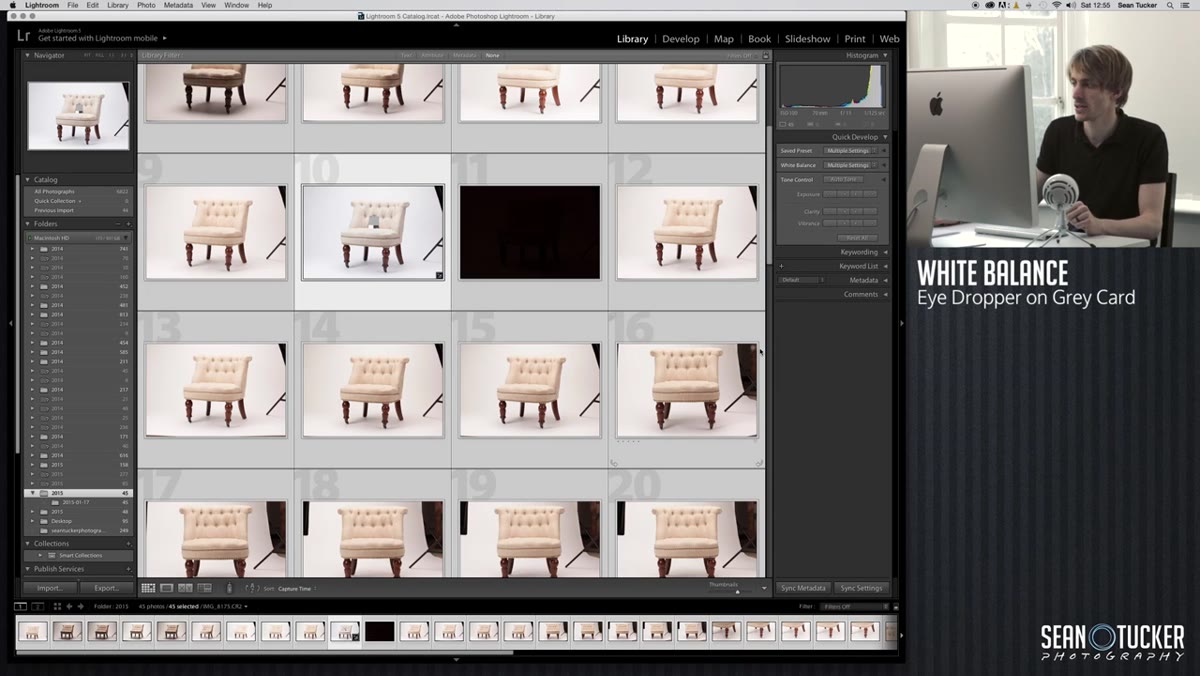Viewport: 1200px width, 676px height.
Task: Open Metadata Default preset dropdown
Action: point(801,280)
